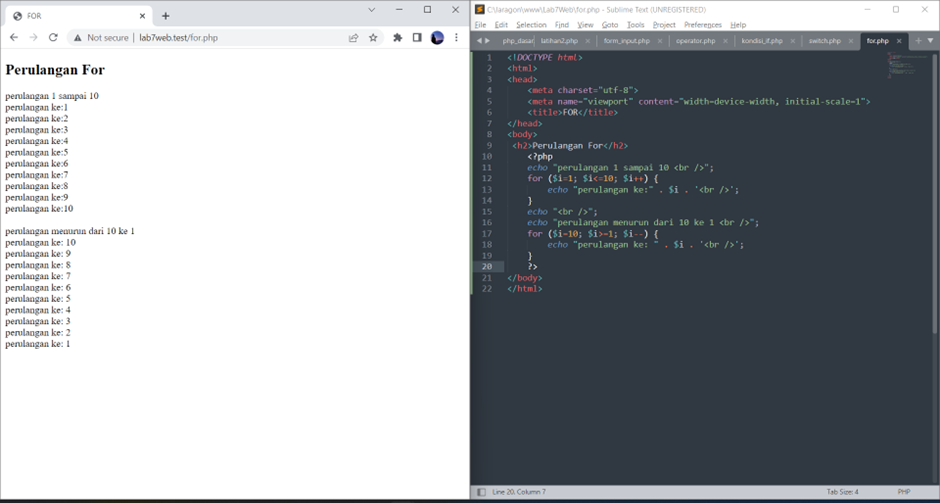Click the Not secure warning icon
This screenshot has height=503, width=940.
(77, 38)
